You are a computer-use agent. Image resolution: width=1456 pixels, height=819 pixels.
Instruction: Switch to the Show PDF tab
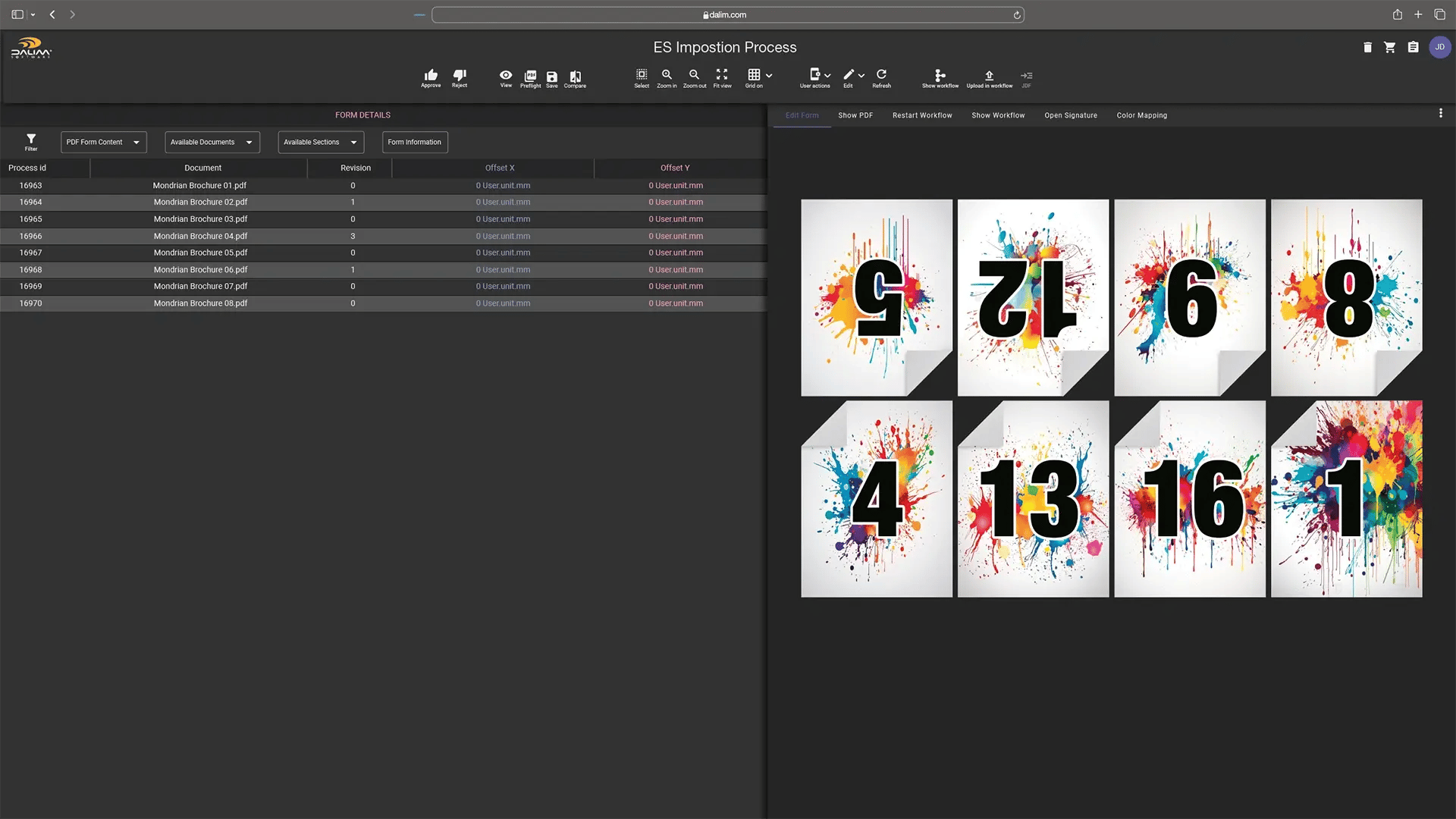pyautogui.click(x=855, y=115)
